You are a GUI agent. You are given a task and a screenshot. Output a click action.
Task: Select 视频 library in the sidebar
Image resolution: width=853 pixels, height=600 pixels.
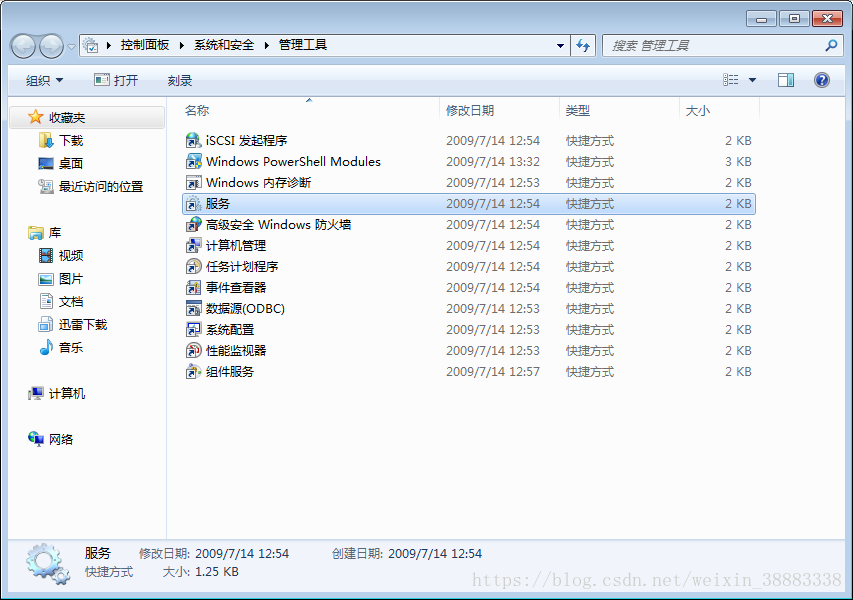(x=71, y=256)
